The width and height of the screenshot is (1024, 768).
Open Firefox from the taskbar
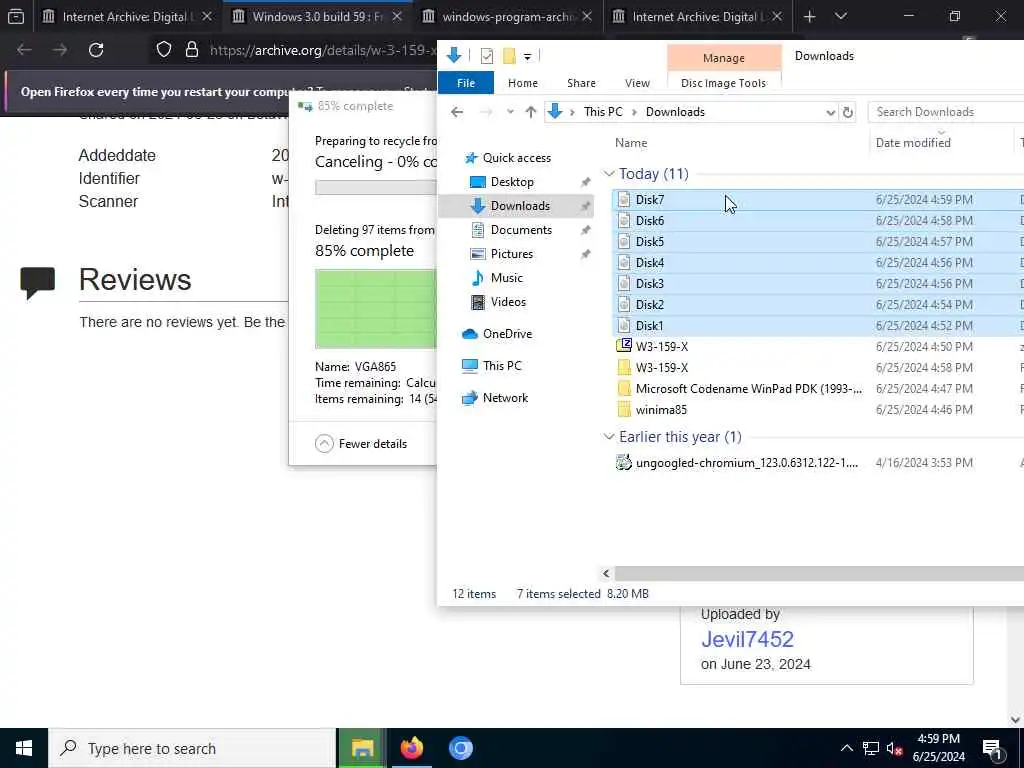[411, 748]
